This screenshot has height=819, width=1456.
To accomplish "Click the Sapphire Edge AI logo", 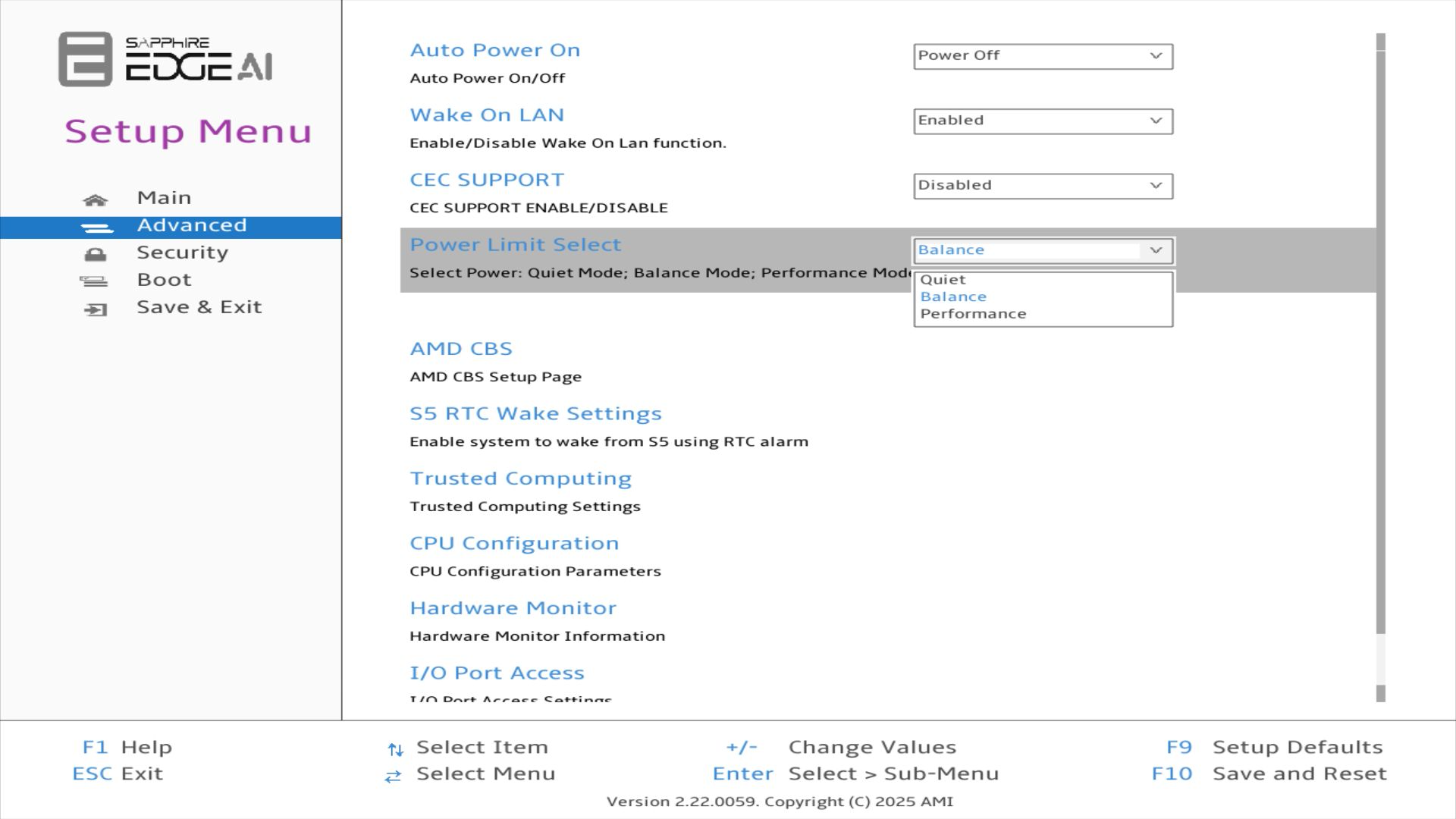I will (x=165, y=59).
